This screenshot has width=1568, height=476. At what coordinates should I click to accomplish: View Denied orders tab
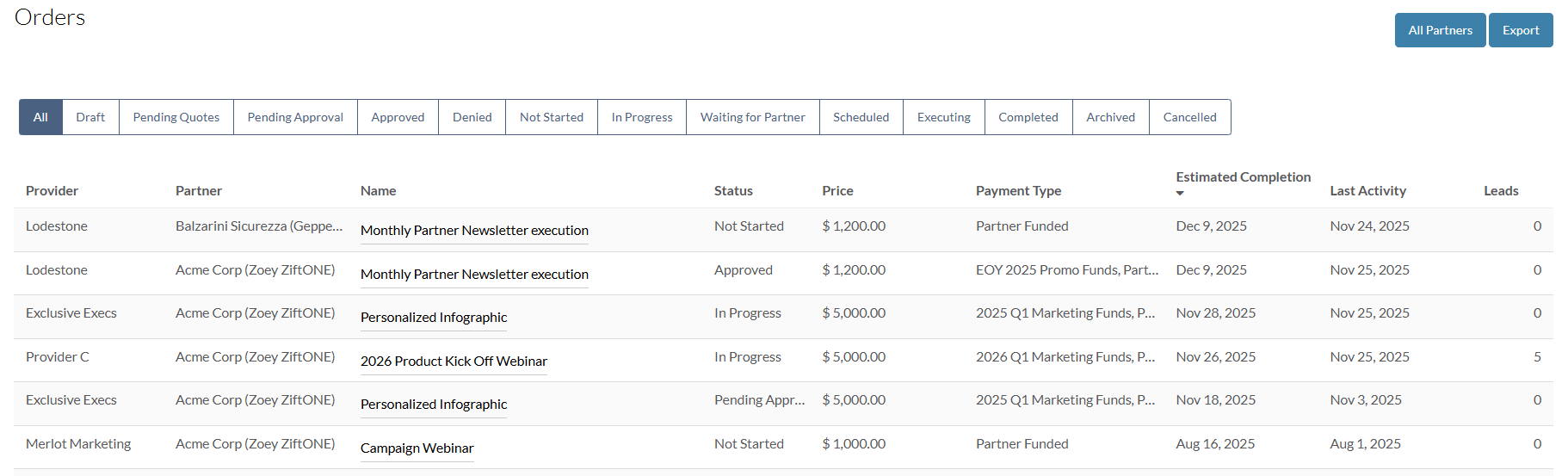[472, 117]
